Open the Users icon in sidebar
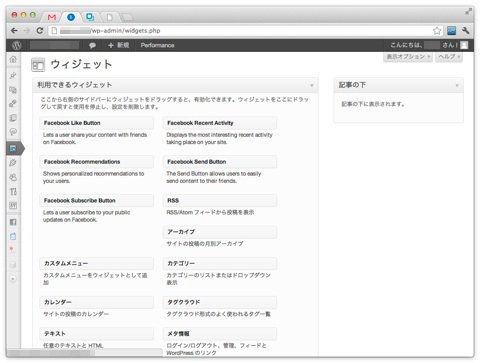The height and width of the screenshot is (363, 480). 13,177
